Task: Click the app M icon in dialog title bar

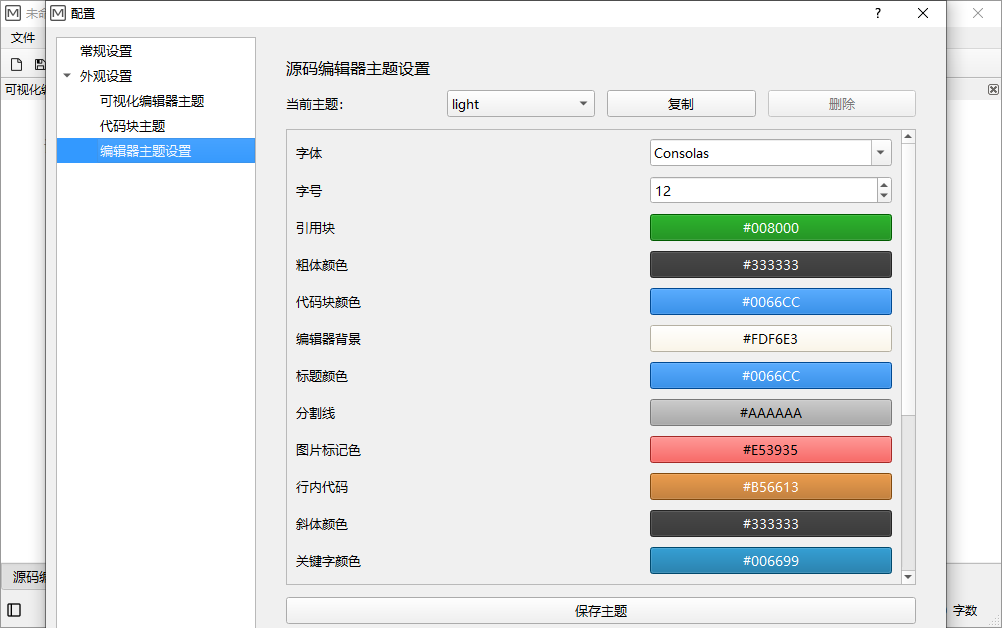Action: [58, 13]
